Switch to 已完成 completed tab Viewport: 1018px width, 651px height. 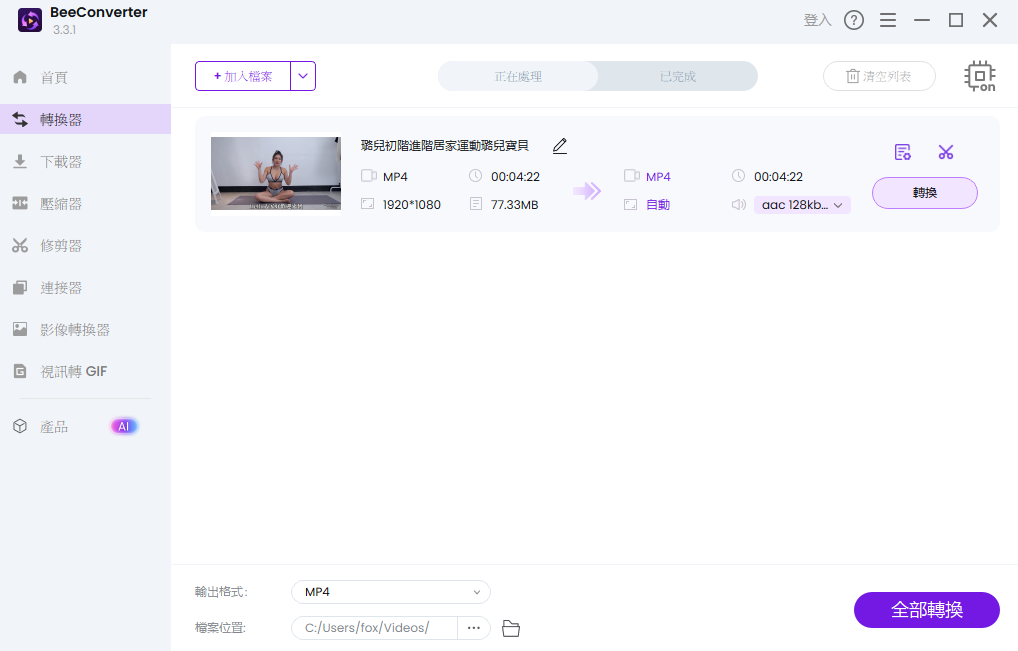click(678, 76)
